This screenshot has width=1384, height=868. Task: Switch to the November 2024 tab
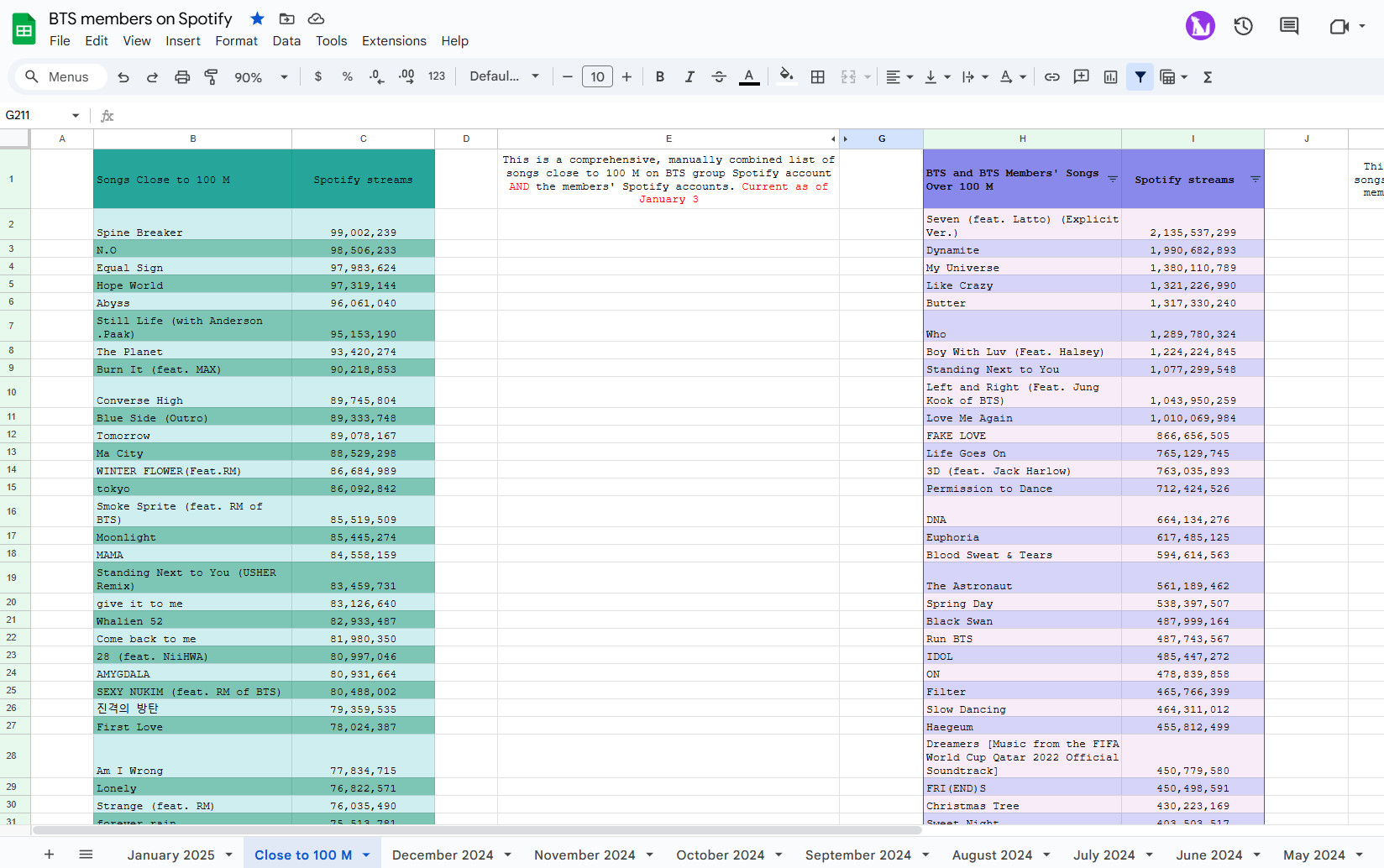click(585, 855)
